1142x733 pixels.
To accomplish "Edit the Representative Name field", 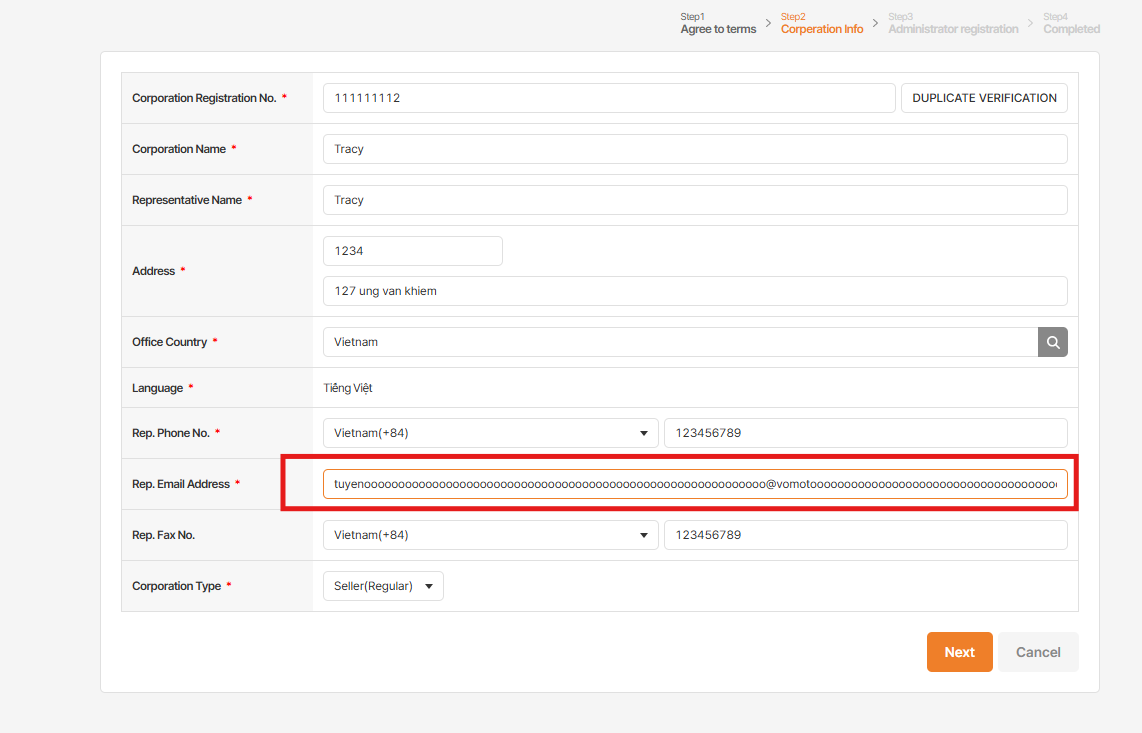I will (695, 200).
